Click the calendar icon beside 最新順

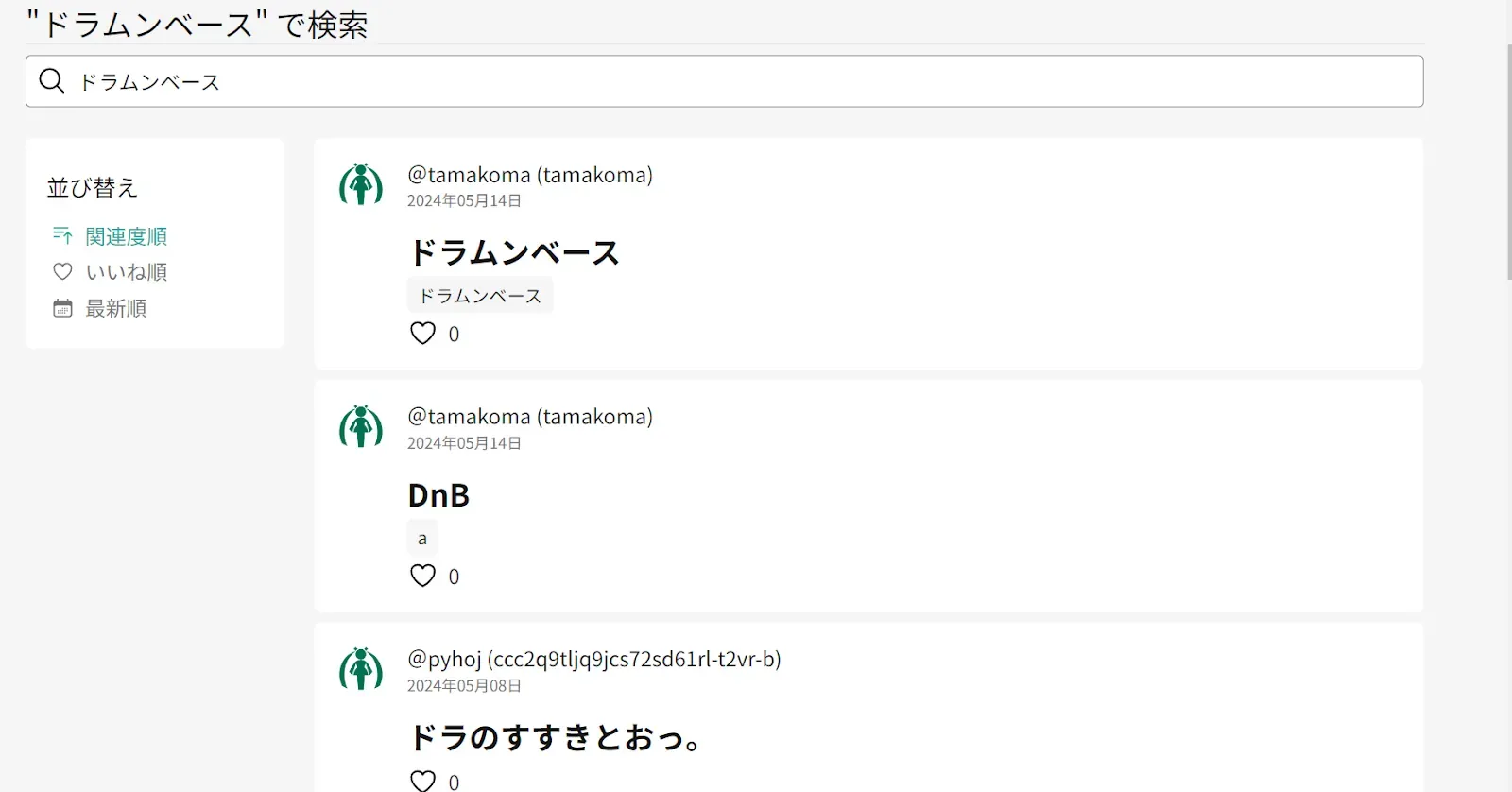click(62, 308)
